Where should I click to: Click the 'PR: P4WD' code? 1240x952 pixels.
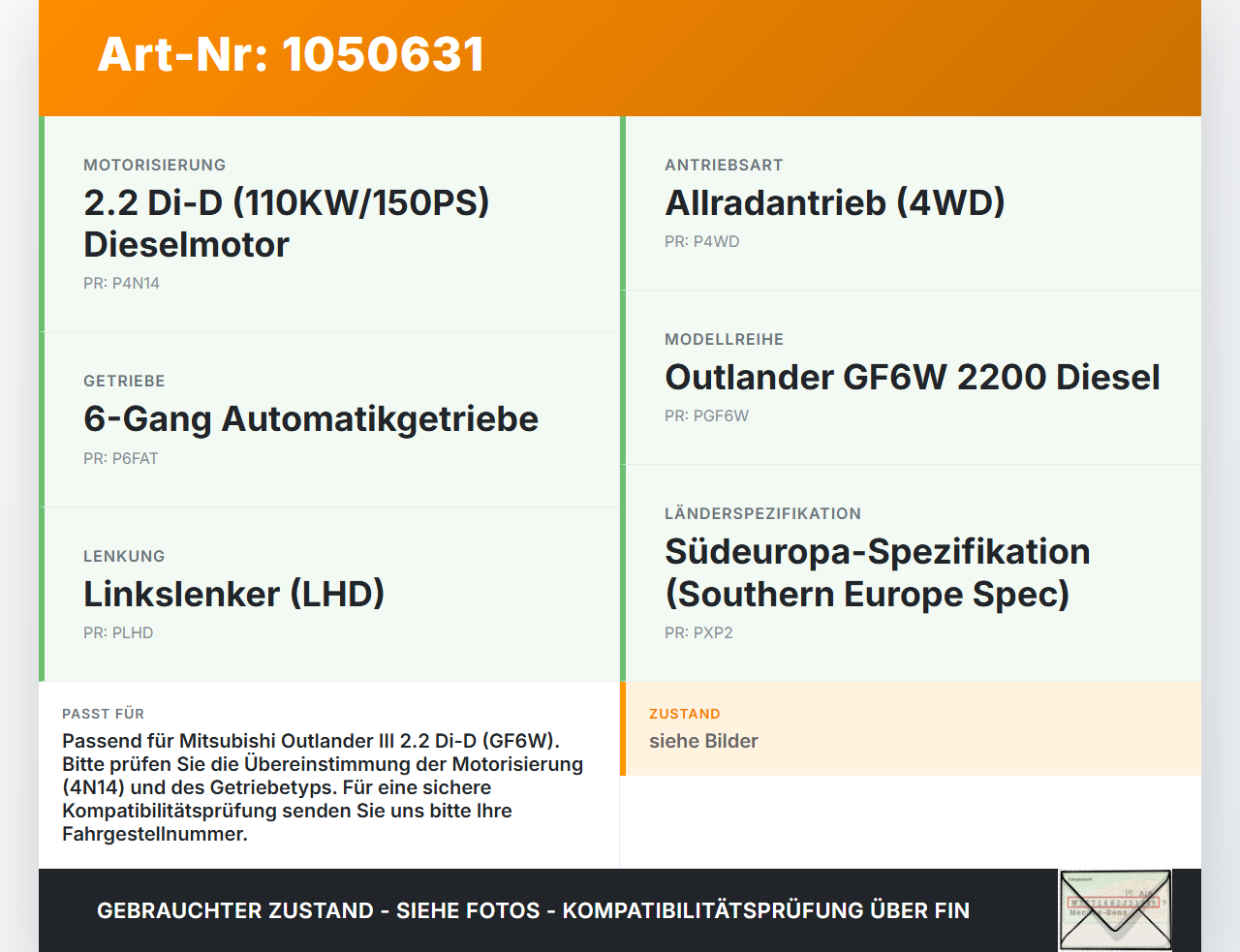pos(702,242)
